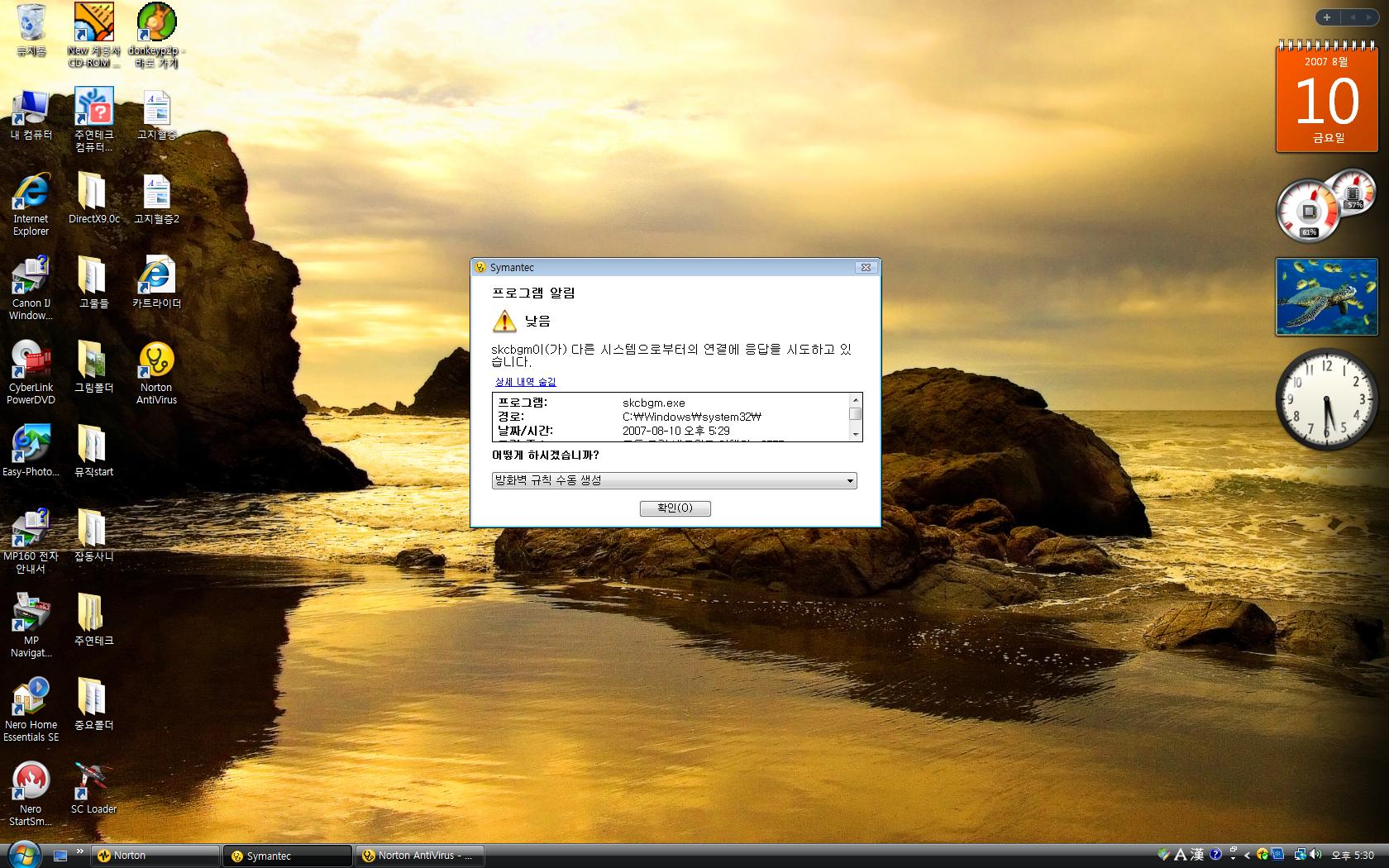Click the CPU meter gadget
This screenshot has width=1389, height=868.
point(1326,205)
